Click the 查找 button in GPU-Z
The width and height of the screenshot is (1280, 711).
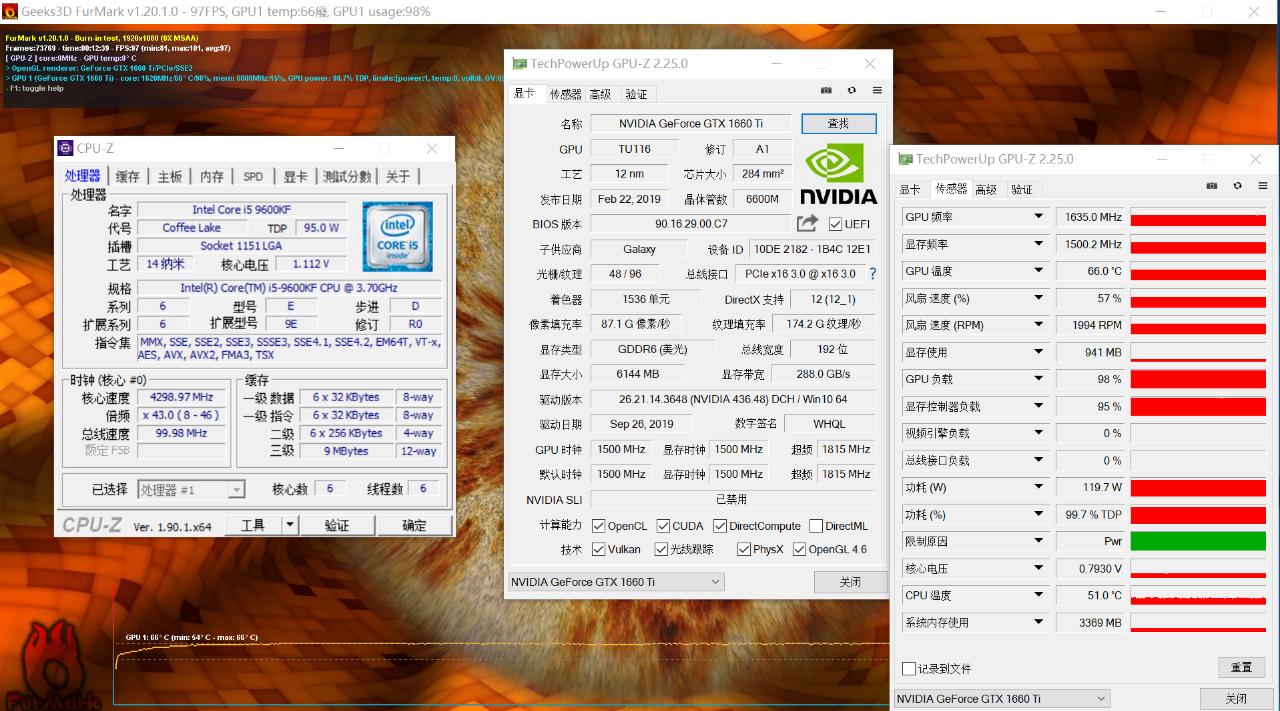(x=839, y=123)
